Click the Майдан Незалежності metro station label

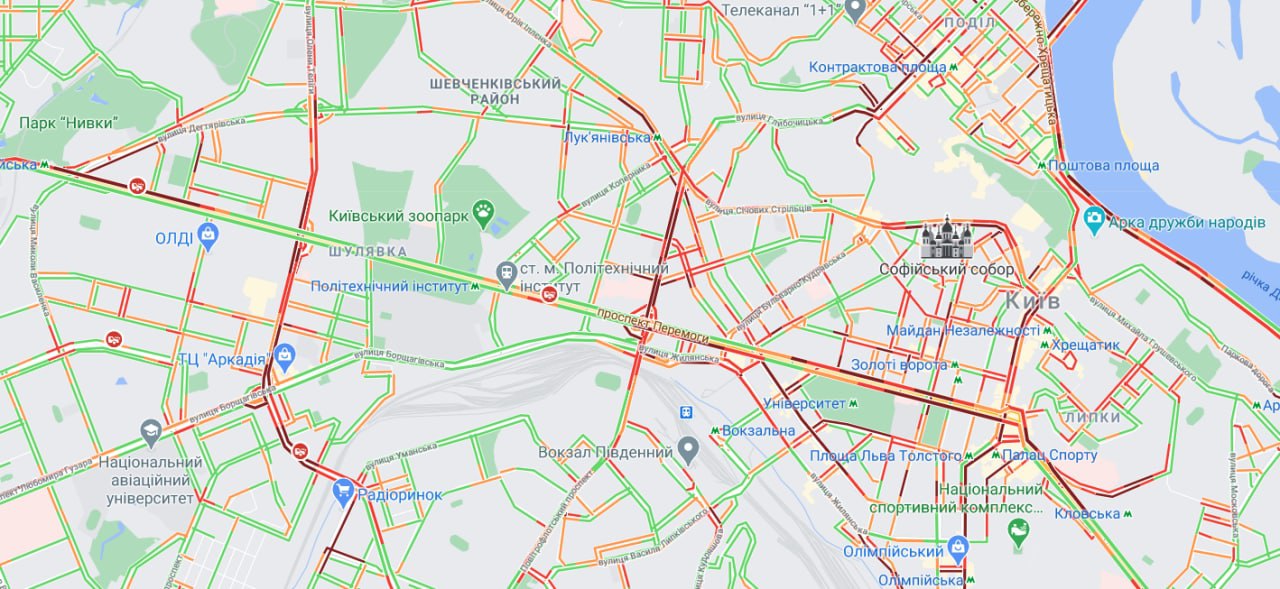[x=963, y=330]
